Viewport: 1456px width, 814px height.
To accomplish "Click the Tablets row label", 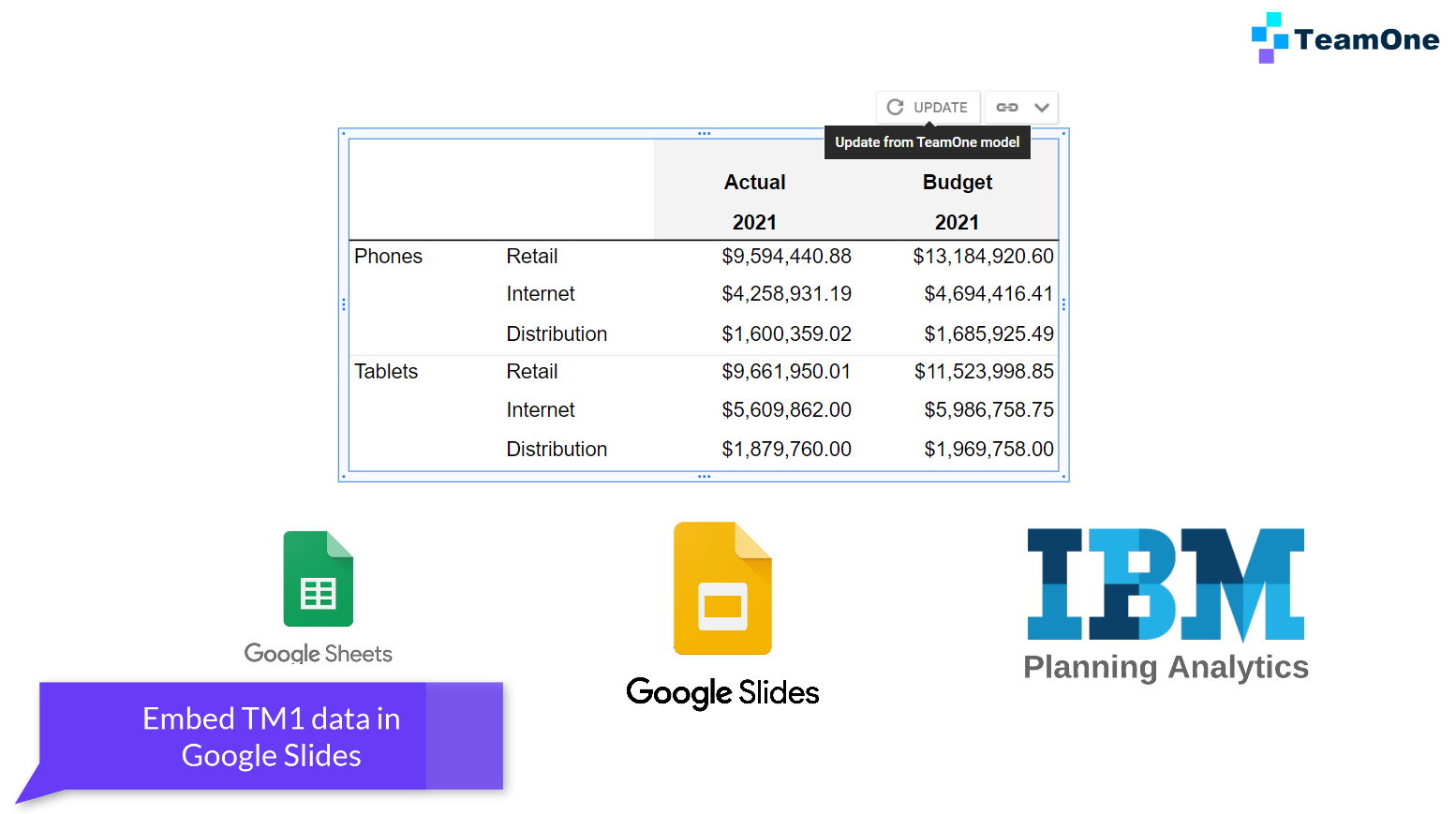I will tap(386, 371).
